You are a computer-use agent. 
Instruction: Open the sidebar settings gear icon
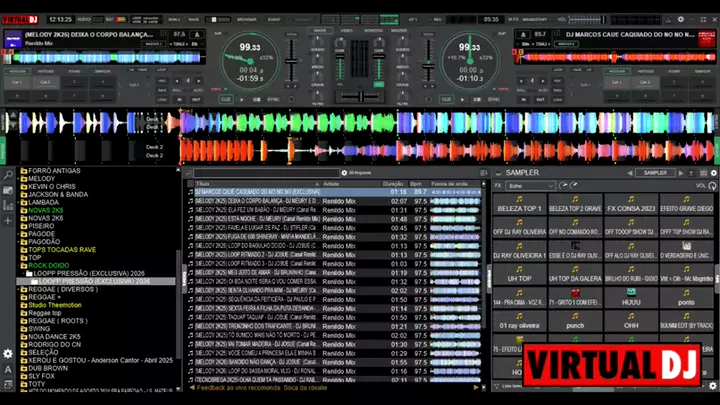(8, 354)
